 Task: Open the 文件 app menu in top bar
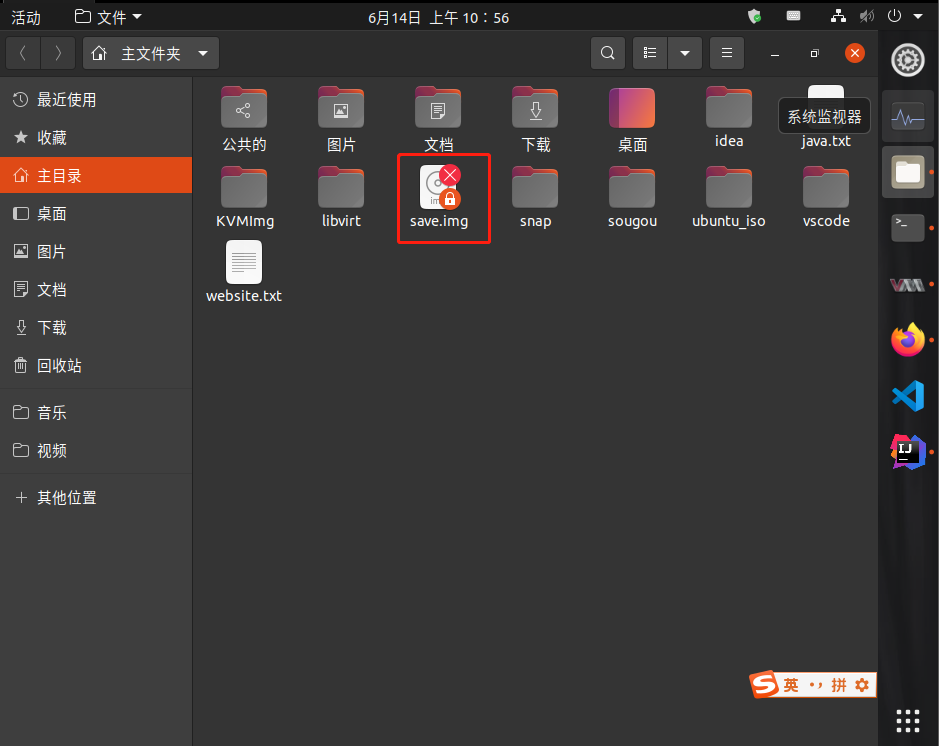(108, 17)
